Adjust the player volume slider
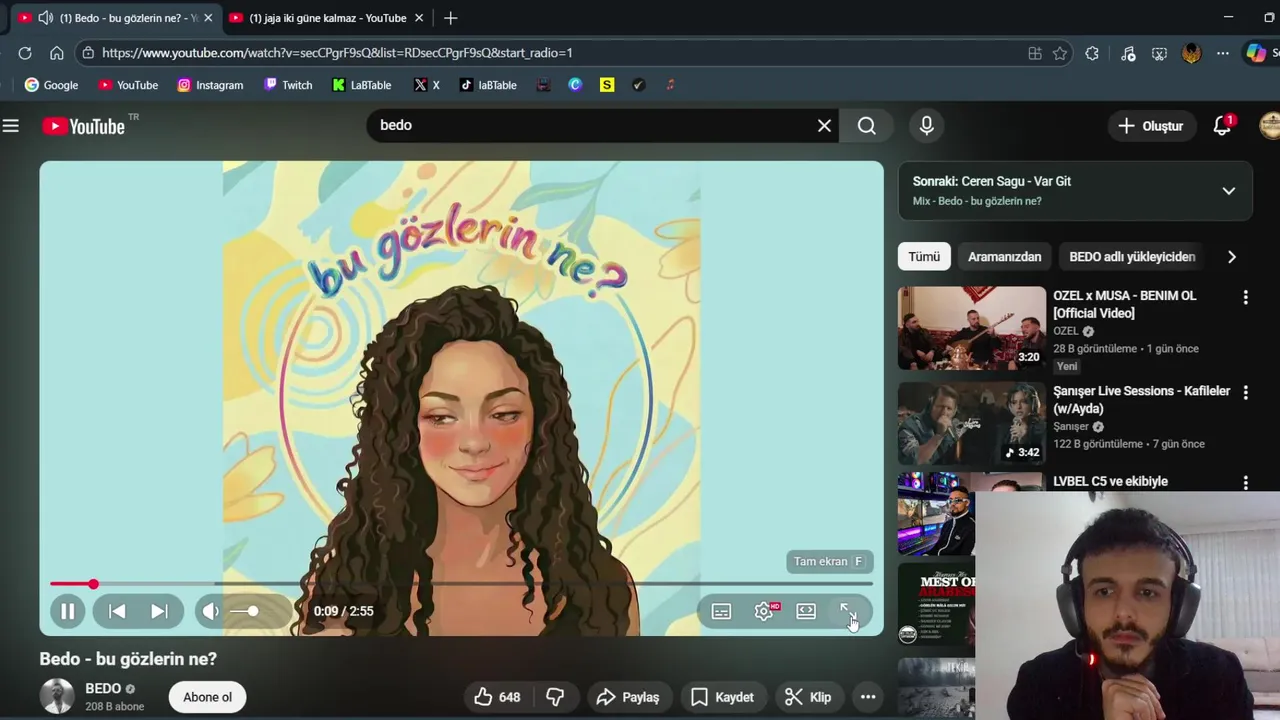This screenshot has width=1280, height=720. 245,611
